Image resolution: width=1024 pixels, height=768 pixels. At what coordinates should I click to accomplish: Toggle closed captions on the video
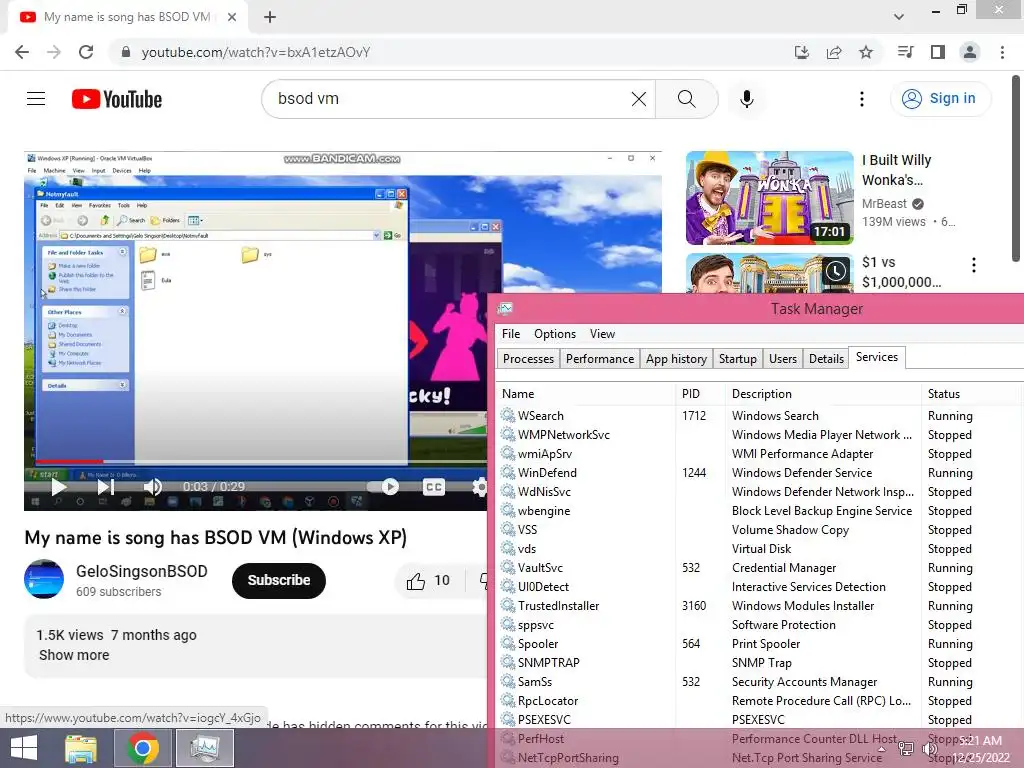[434, 487]
